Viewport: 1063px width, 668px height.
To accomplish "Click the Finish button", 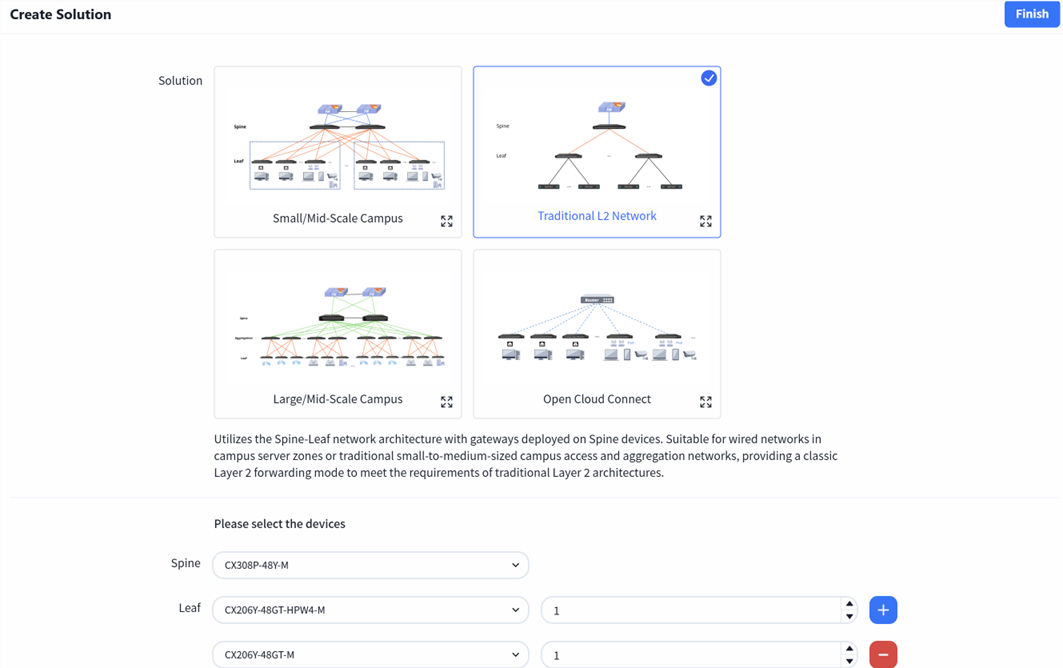I will (1032, 14).
